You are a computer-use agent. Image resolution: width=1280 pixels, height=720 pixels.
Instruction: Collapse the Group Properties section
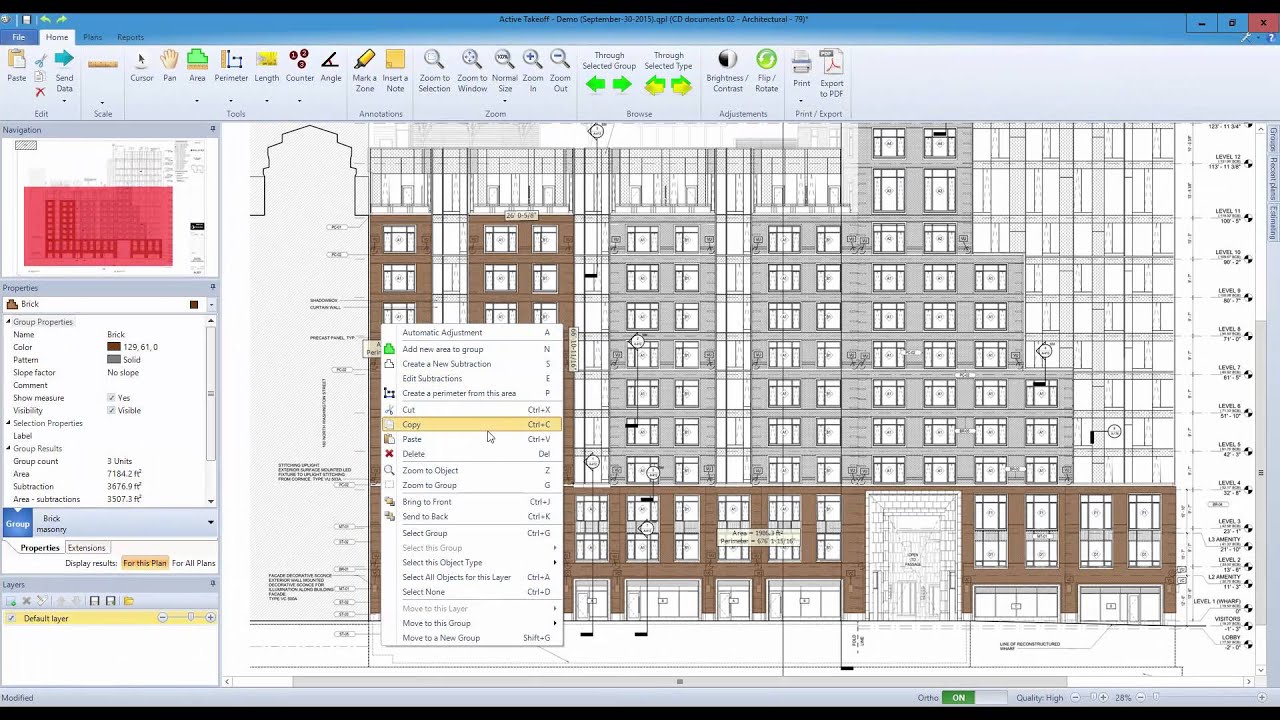click(x=9, y=322)
